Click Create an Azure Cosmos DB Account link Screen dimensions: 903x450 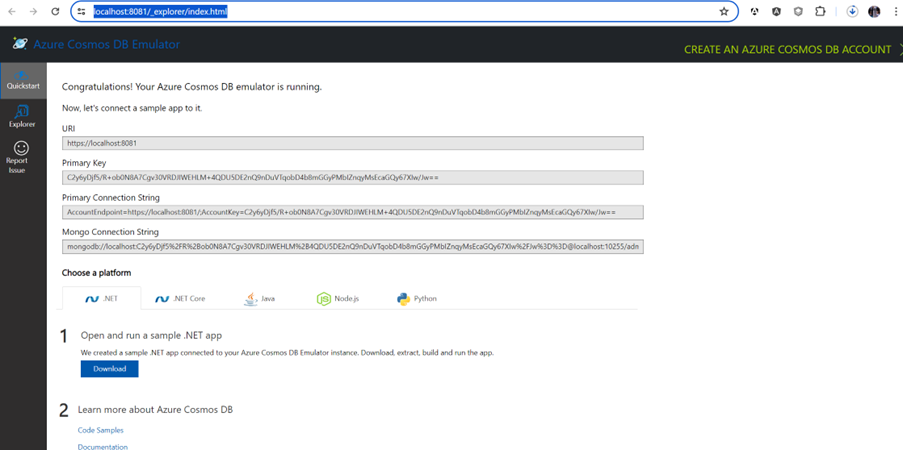(787, 49)
